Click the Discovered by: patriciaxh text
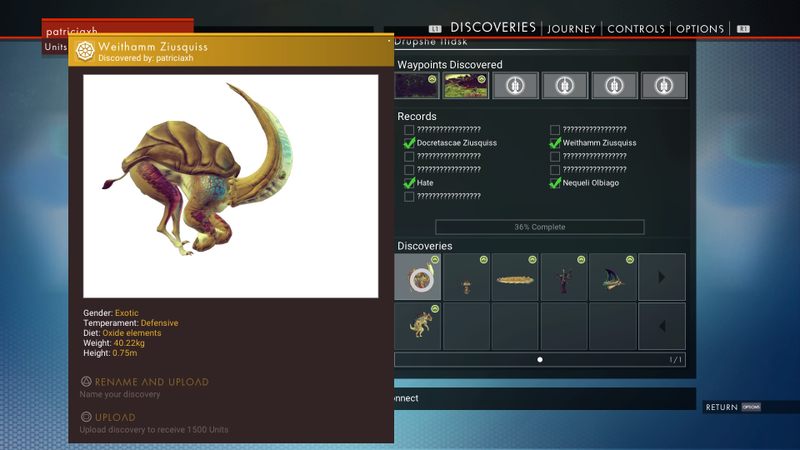This screenshot has width=800, height=450. (145, 58)
